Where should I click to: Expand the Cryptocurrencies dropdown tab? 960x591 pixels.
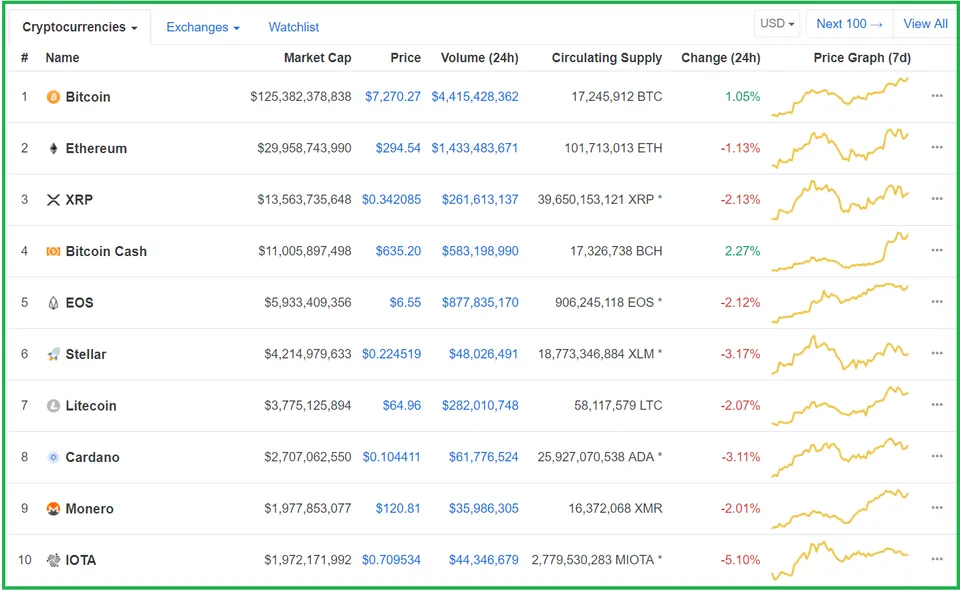(80, 27)
